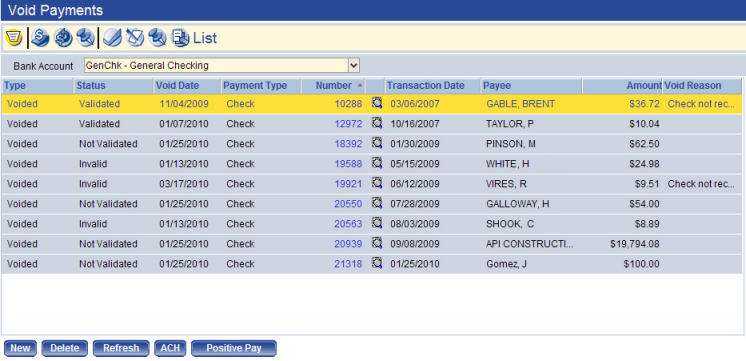Open details magnifier for check 18392

[377, 144]
